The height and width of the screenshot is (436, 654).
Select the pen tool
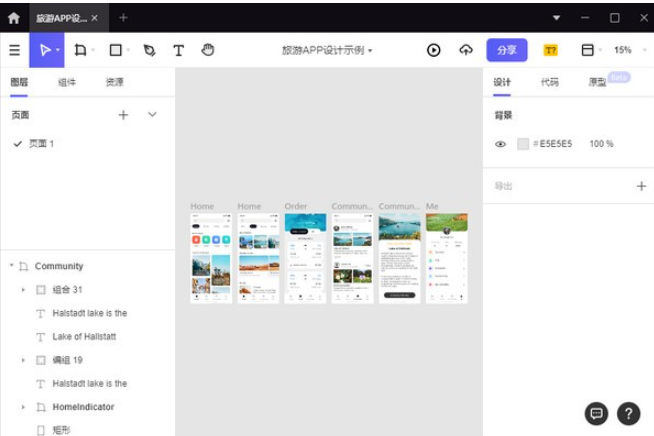tap(149, 50)
